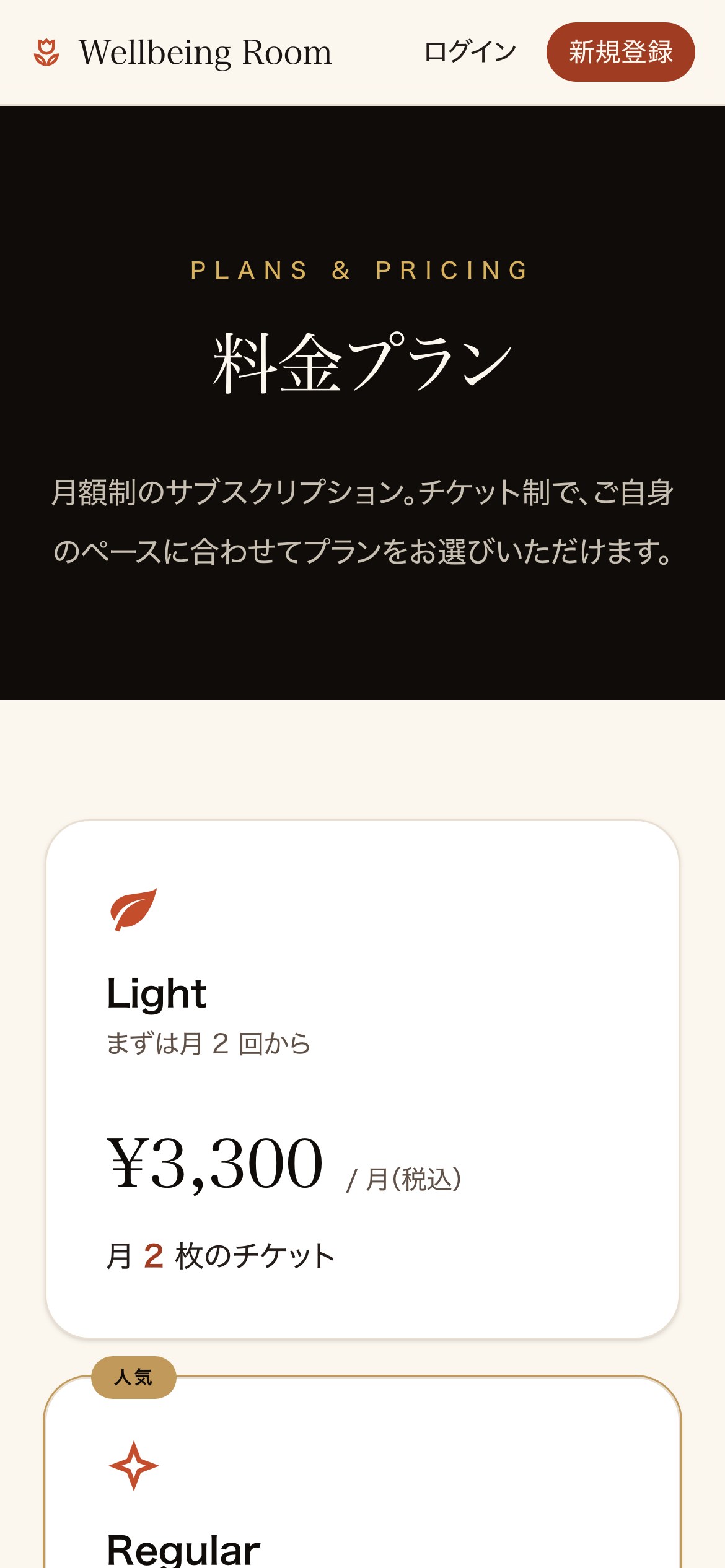Click the leaf icon on Light plan
The width and height of the screenshot is (725, 1568).
133,909
